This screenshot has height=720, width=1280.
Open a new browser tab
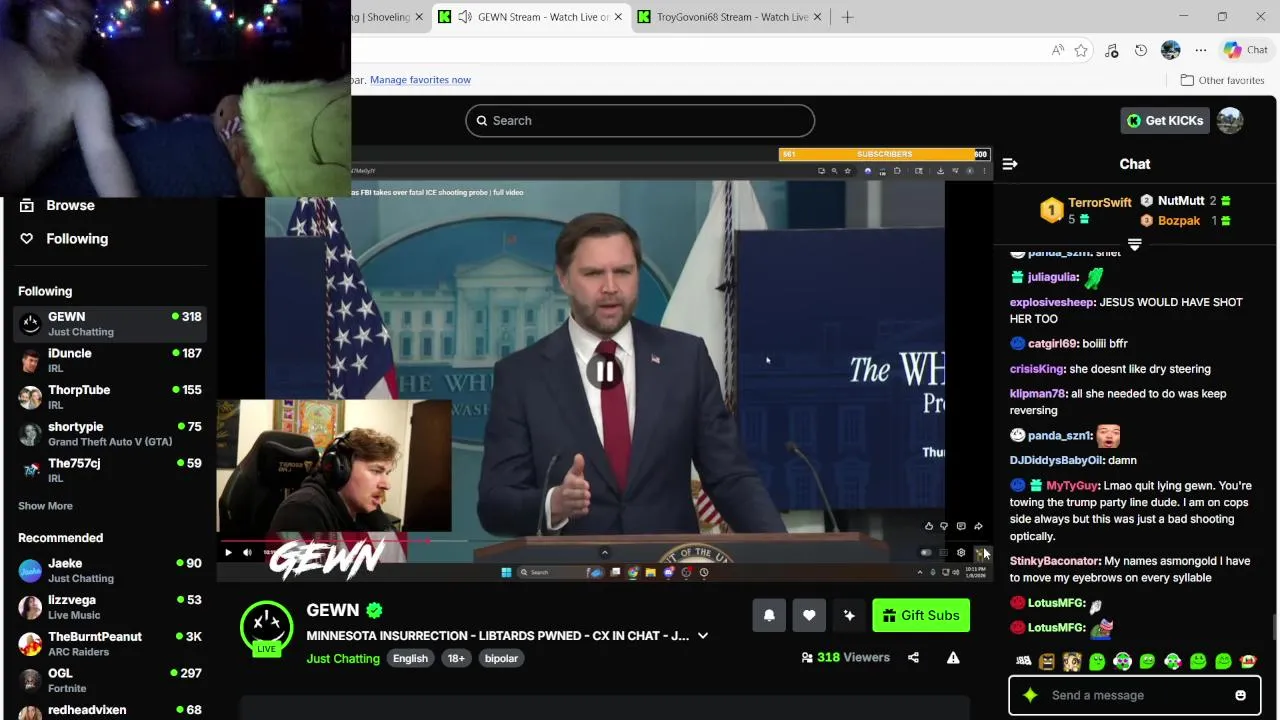pyautogui.click(x=848, y=17)
